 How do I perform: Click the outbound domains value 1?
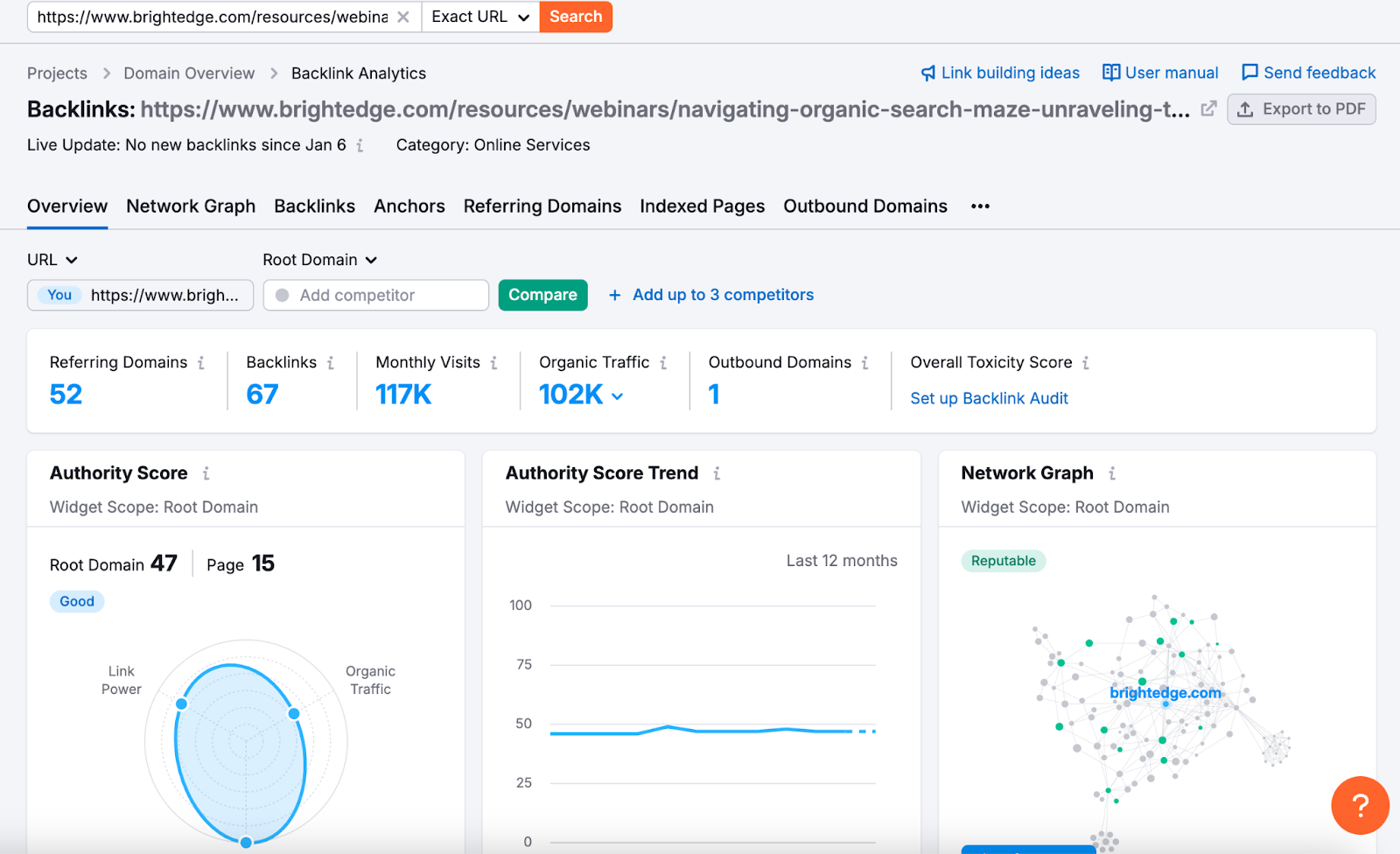(714, 395)
